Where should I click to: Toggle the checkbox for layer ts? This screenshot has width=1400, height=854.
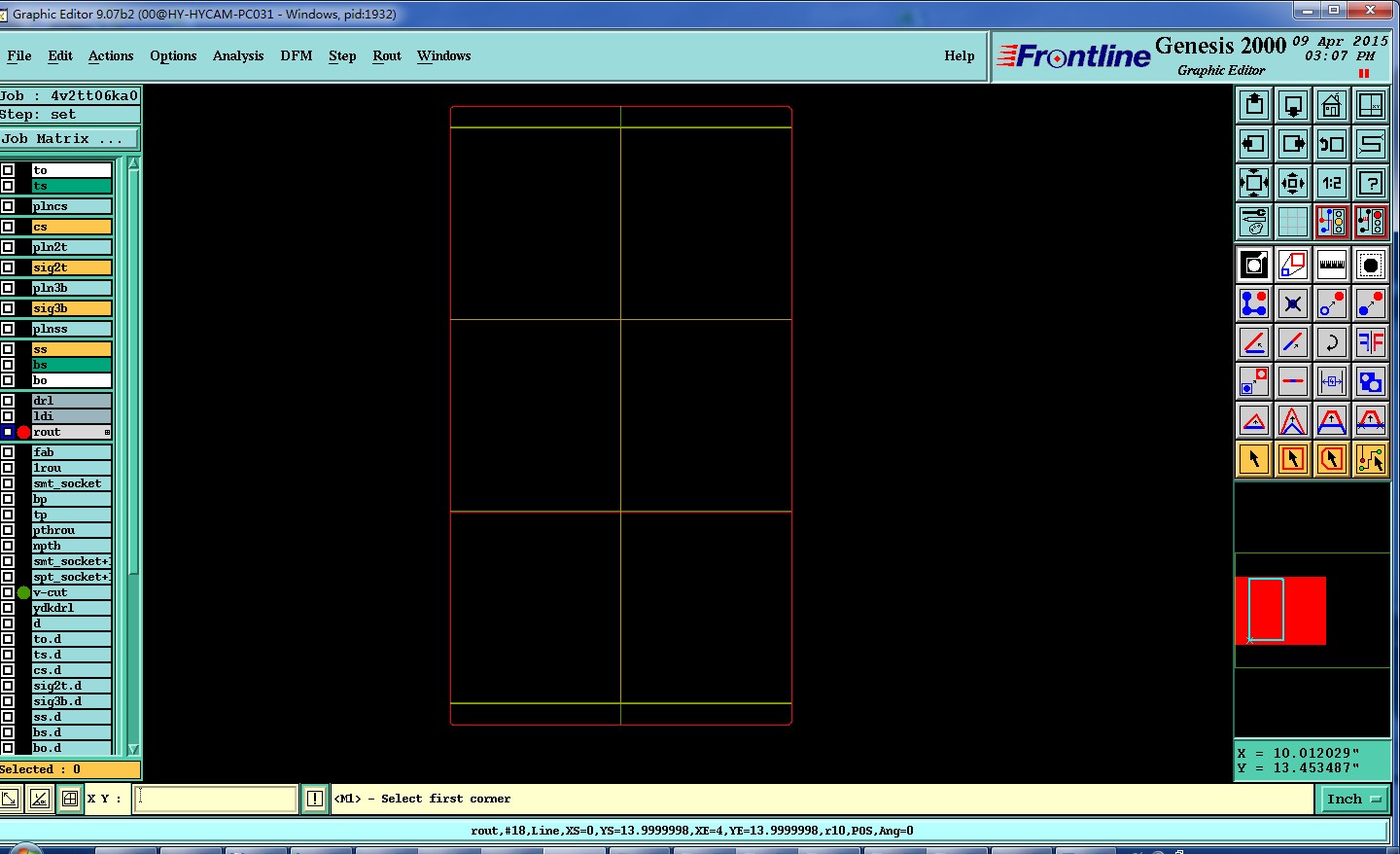[x=8, y=186]
